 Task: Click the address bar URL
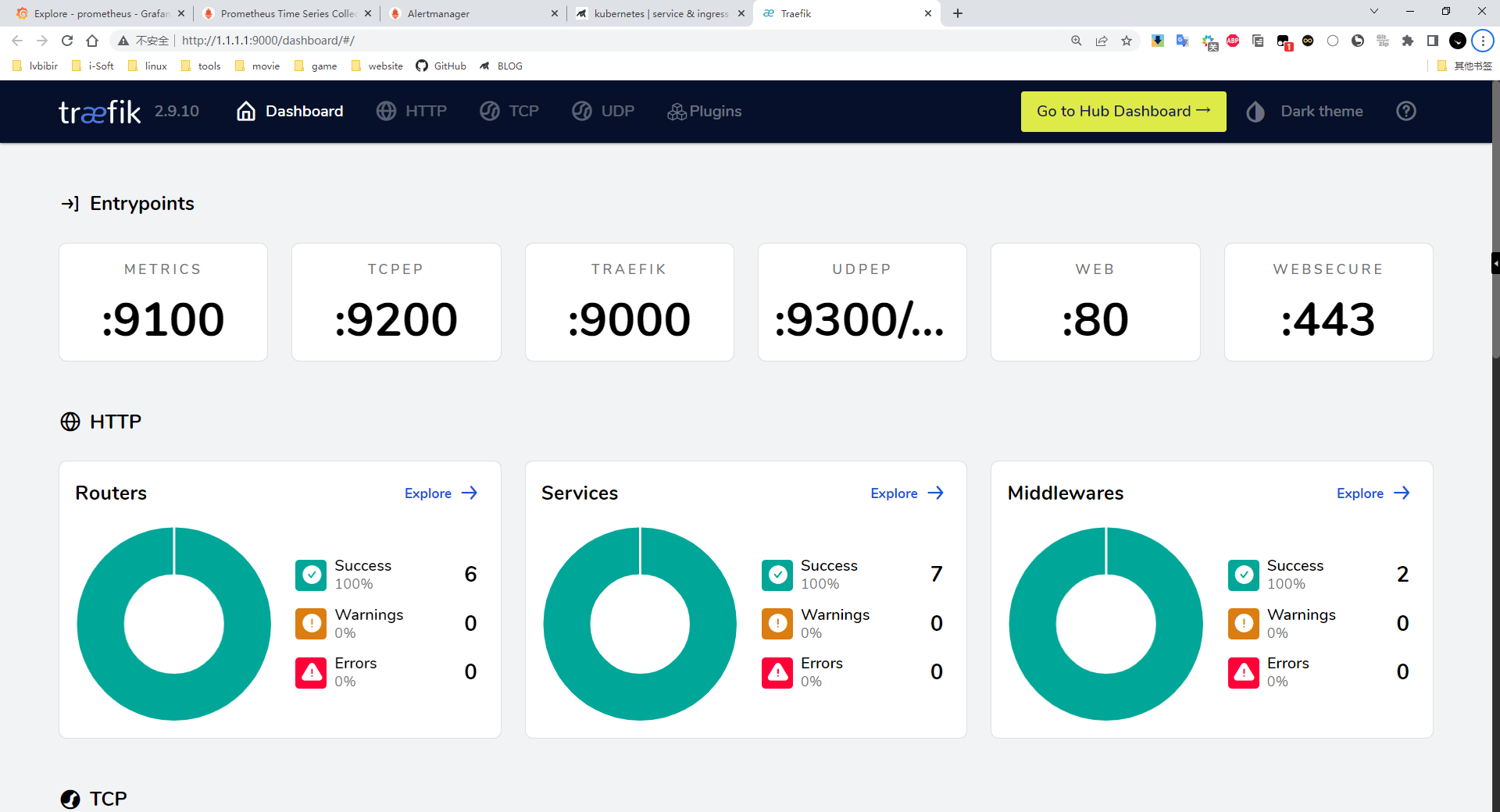click(x=268, y=41)
